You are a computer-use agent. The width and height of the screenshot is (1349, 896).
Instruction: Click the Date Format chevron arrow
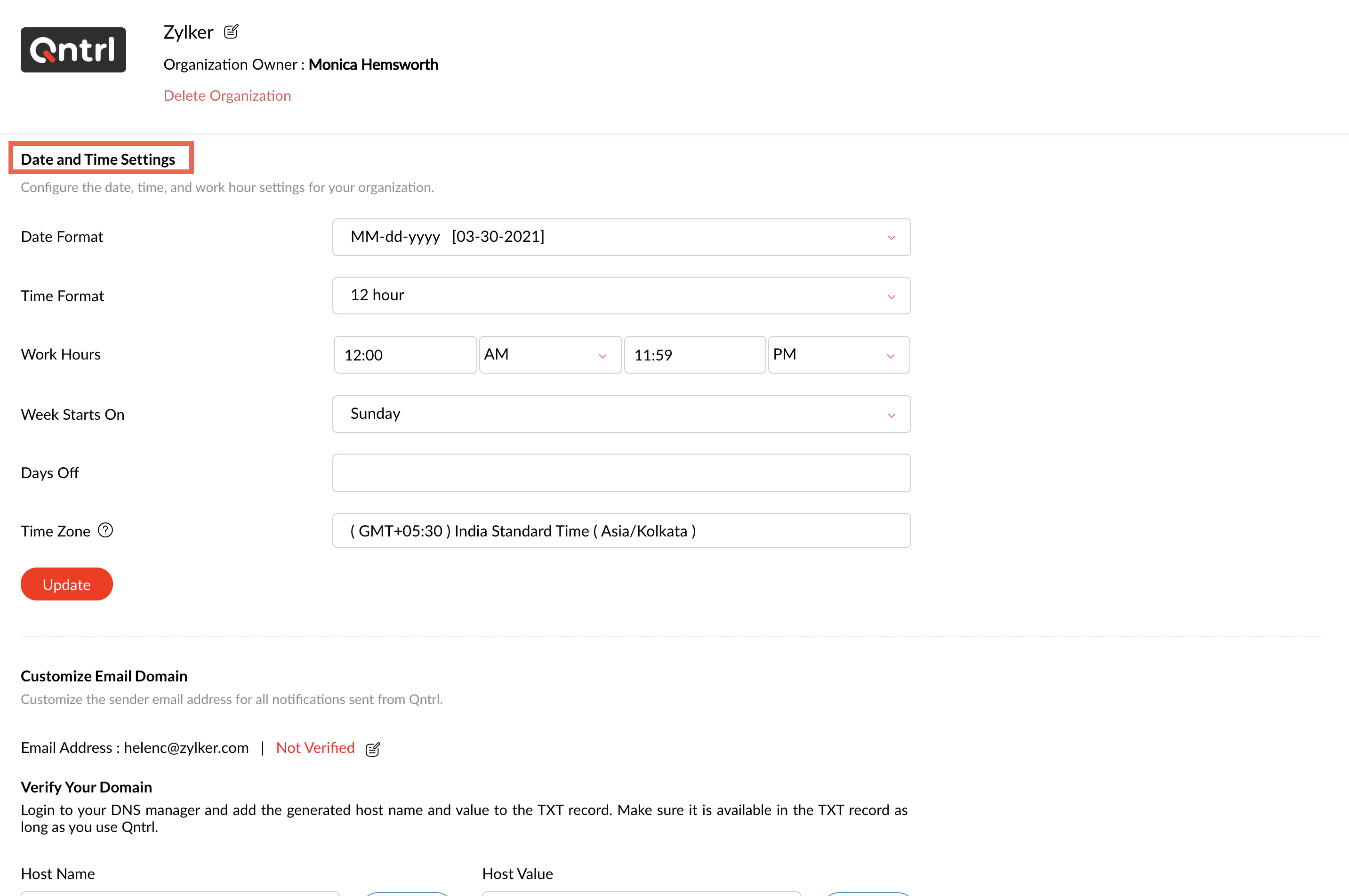click(891, 238)
